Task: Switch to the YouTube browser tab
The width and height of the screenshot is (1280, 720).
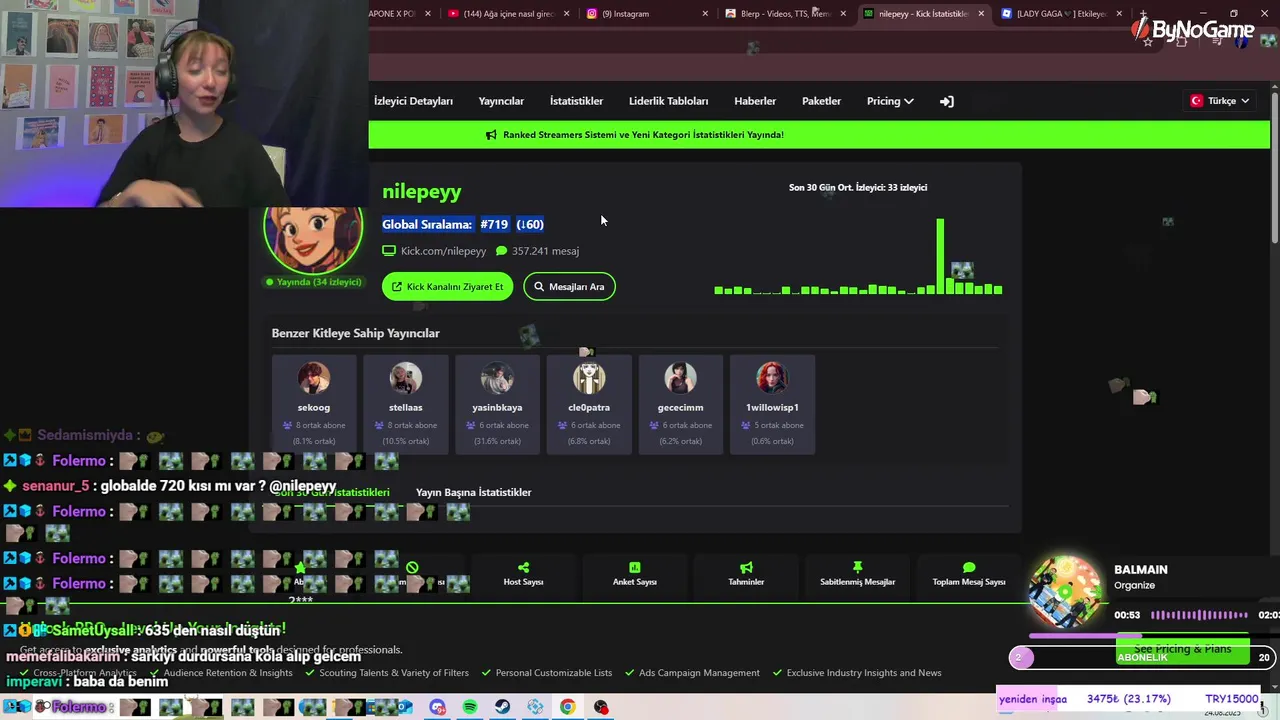Action: coord(500,14)
